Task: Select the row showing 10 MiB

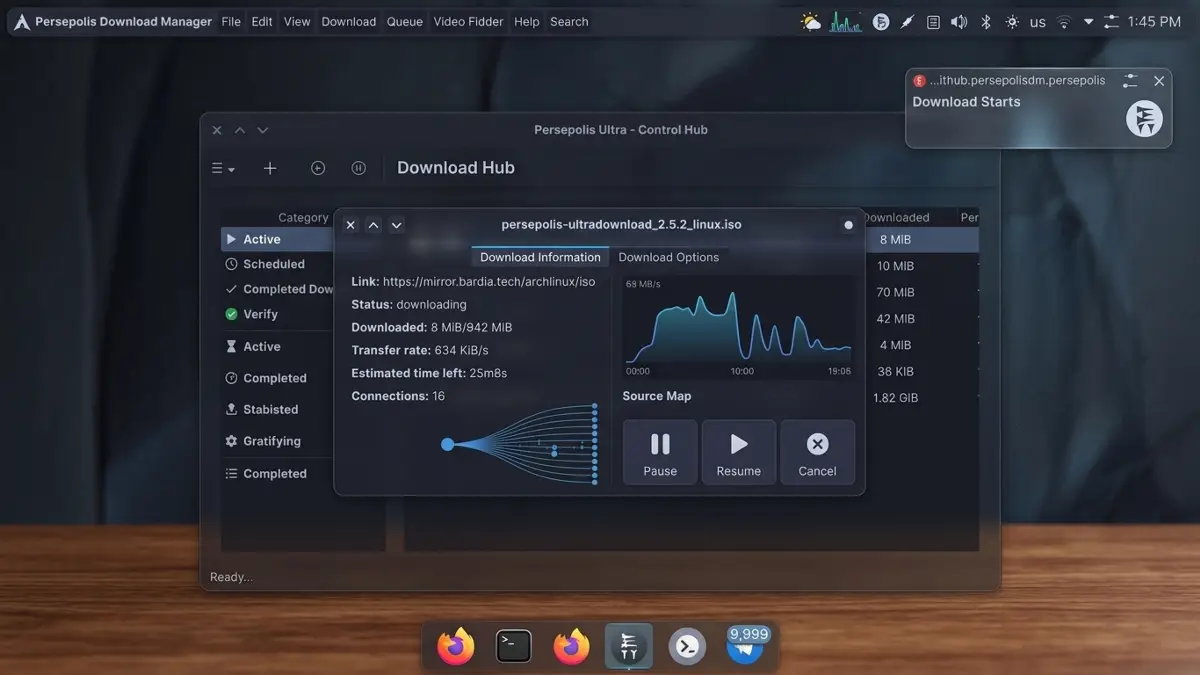Action: (896, 266)
